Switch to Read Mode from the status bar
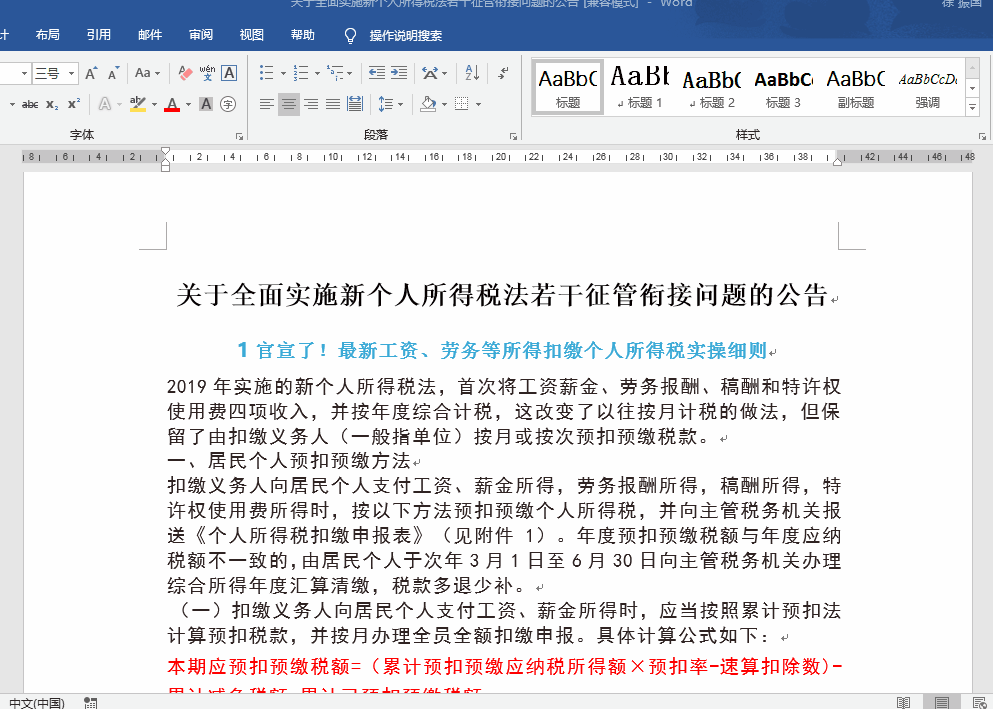993x709 pixels. [903, 703]
